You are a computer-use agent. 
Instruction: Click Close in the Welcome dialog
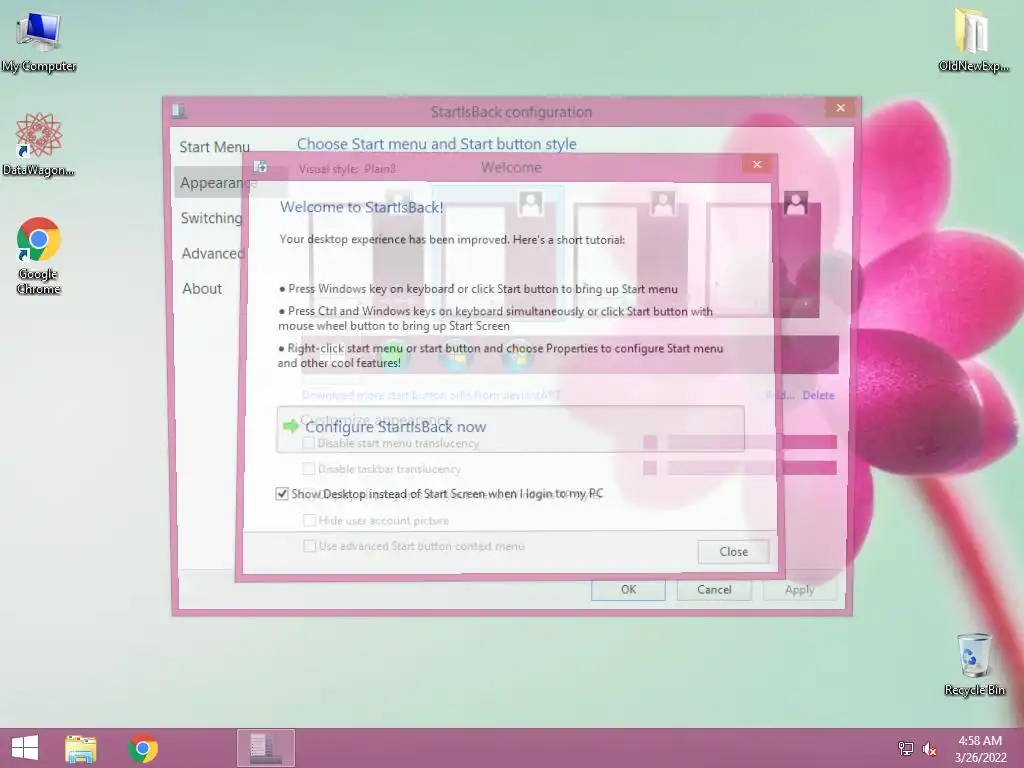coord(733,552)
